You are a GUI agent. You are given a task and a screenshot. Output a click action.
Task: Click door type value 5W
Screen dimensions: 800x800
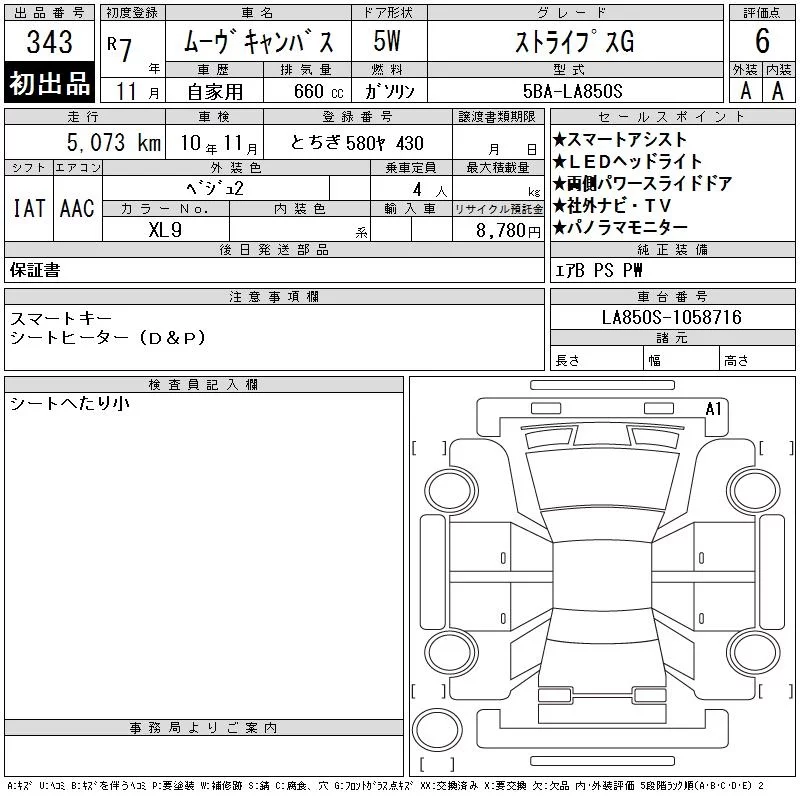point(387,41)
